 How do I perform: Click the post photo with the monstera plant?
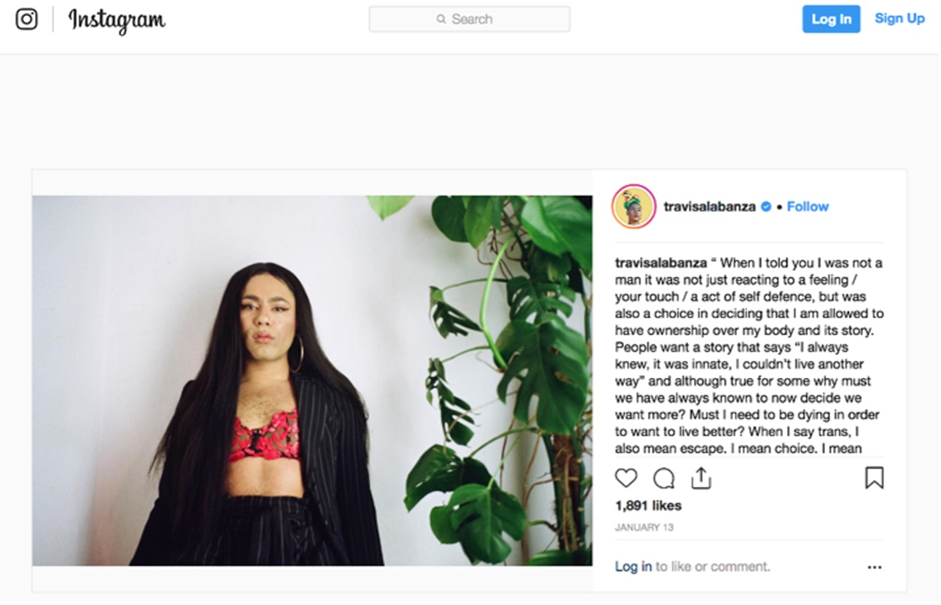(x=312, y=381)
